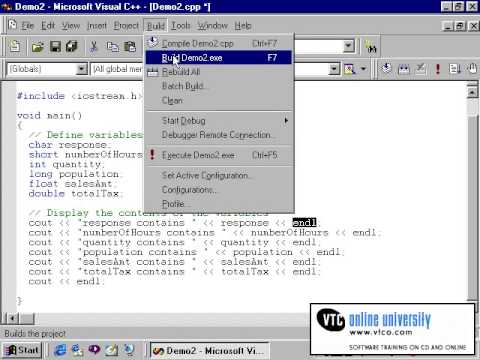Open the find combo box dropdown arrow
Viewport: 480px width, 360px height.
point(349,46)
